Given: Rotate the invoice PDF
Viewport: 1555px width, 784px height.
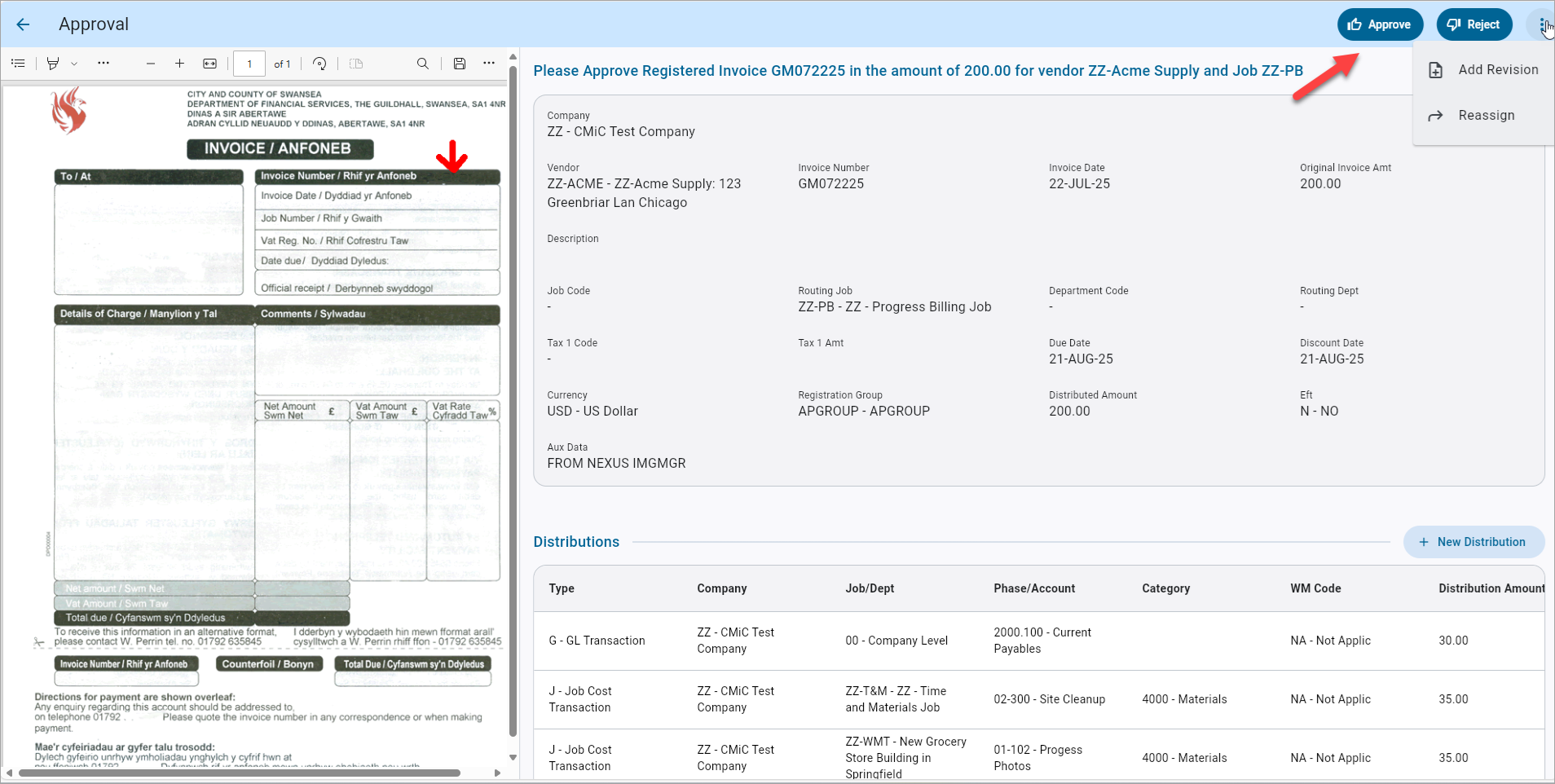Looking at the screenshot, I should pyautogui.click(x=319, y=64).
